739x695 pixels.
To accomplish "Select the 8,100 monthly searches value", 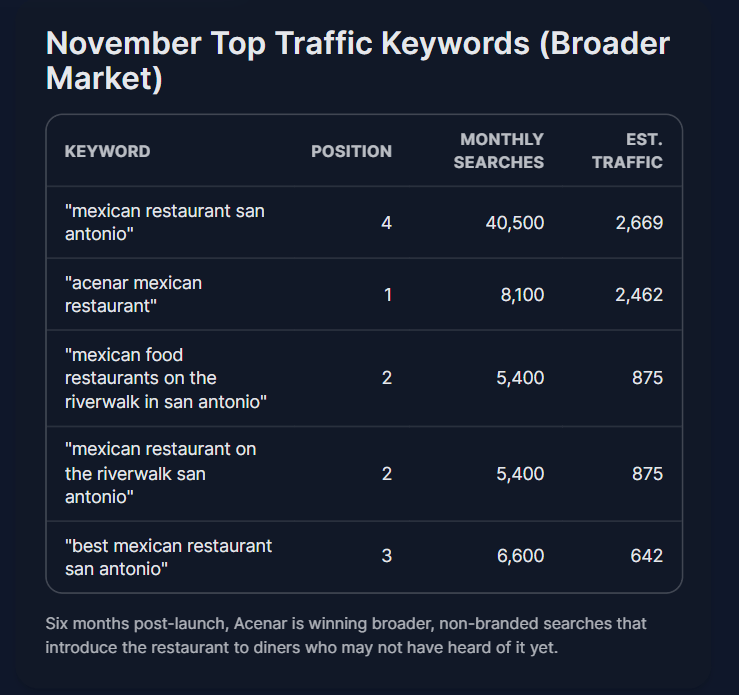I will [520, 294].
